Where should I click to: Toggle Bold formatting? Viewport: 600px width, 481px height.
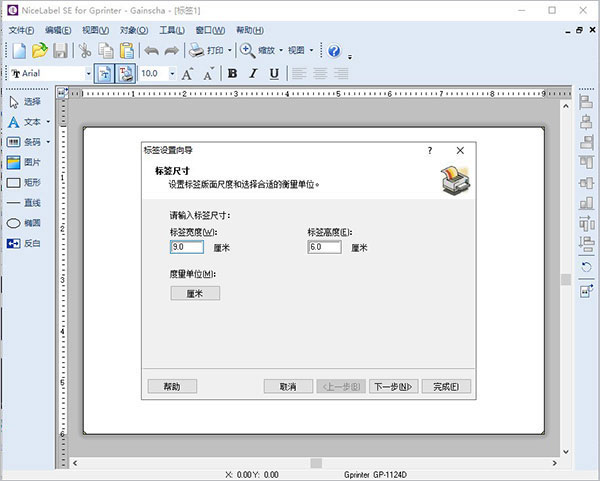click(x=232, y=73)
